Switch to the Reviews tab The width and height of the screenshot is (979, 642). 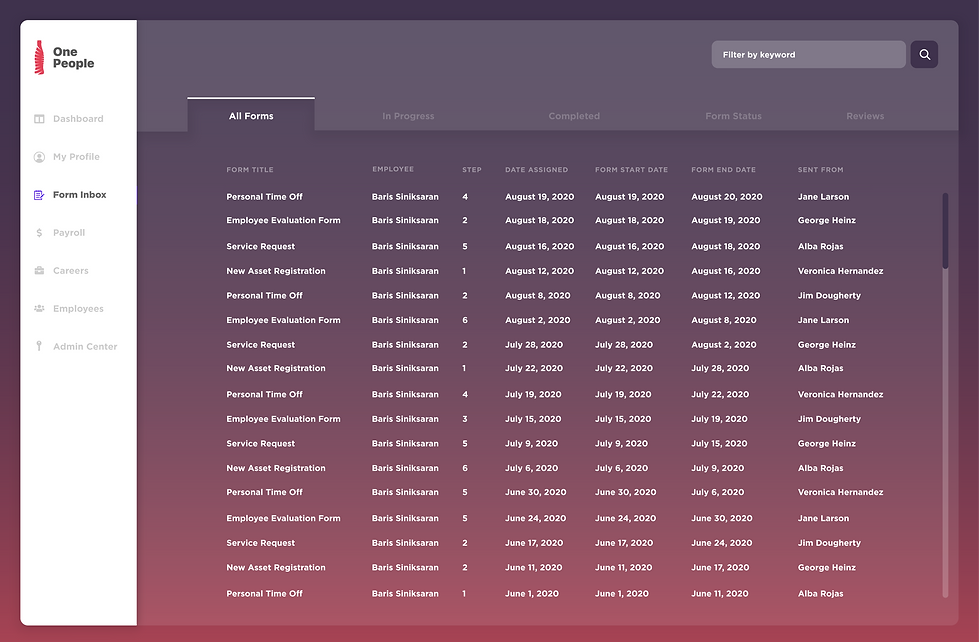[865, 116]
